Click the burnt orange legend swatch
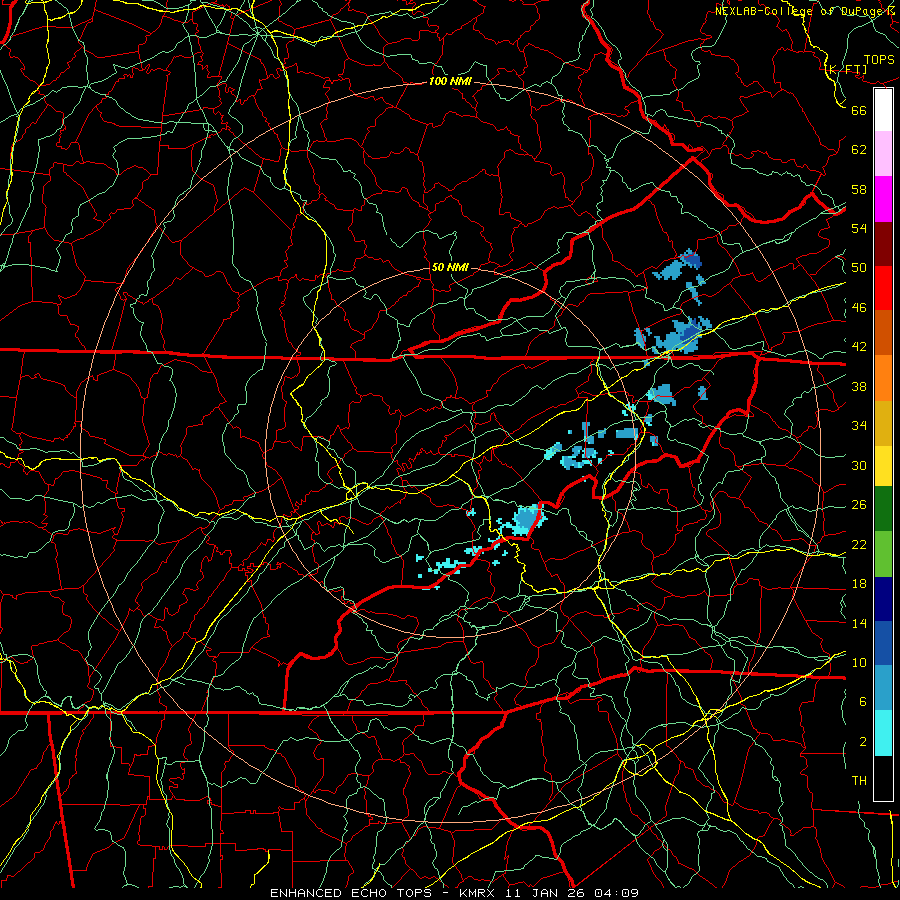The width and height of the screenshot is (900, 900). (x=883, y=332)
